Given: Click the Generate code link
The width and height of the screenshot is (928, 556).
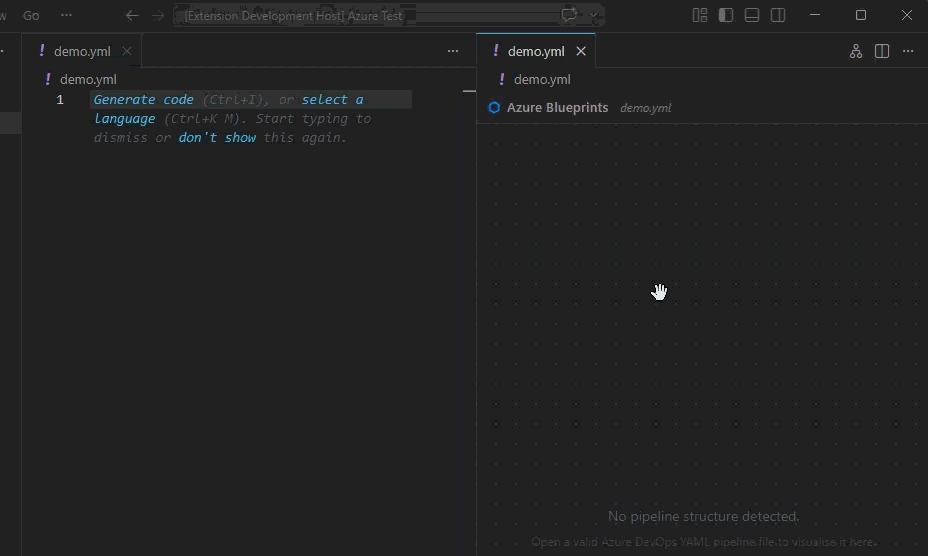Looking at the screenshot, I should pos(143,99).
